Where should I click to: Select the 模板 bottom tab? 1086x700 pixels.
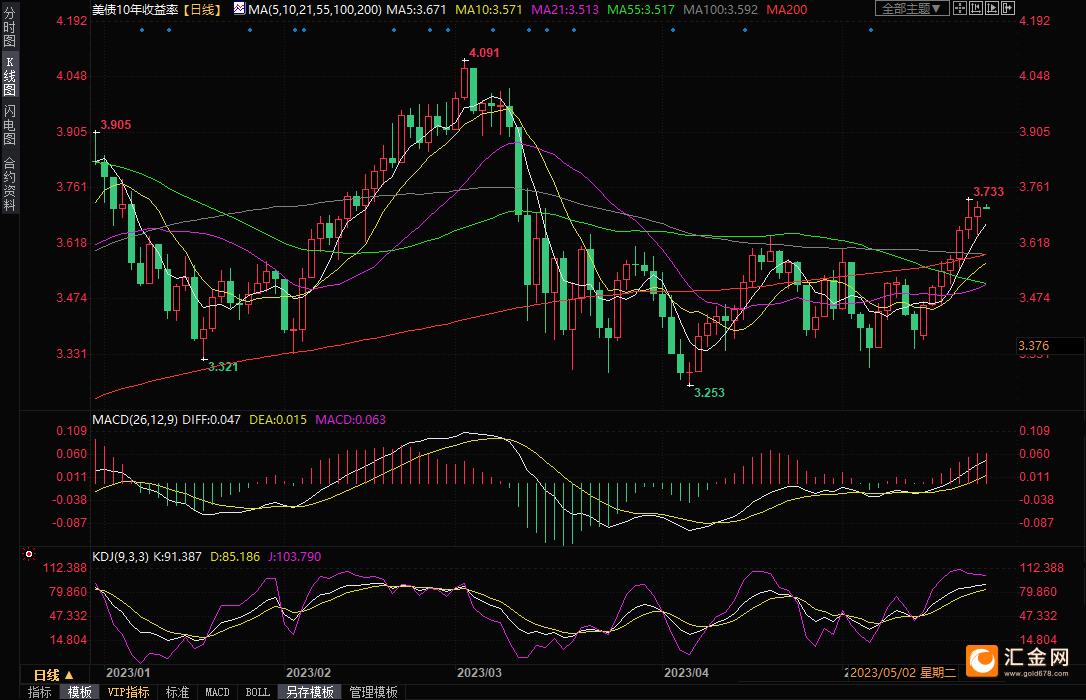pyautogui.click(x=80, y=692)
